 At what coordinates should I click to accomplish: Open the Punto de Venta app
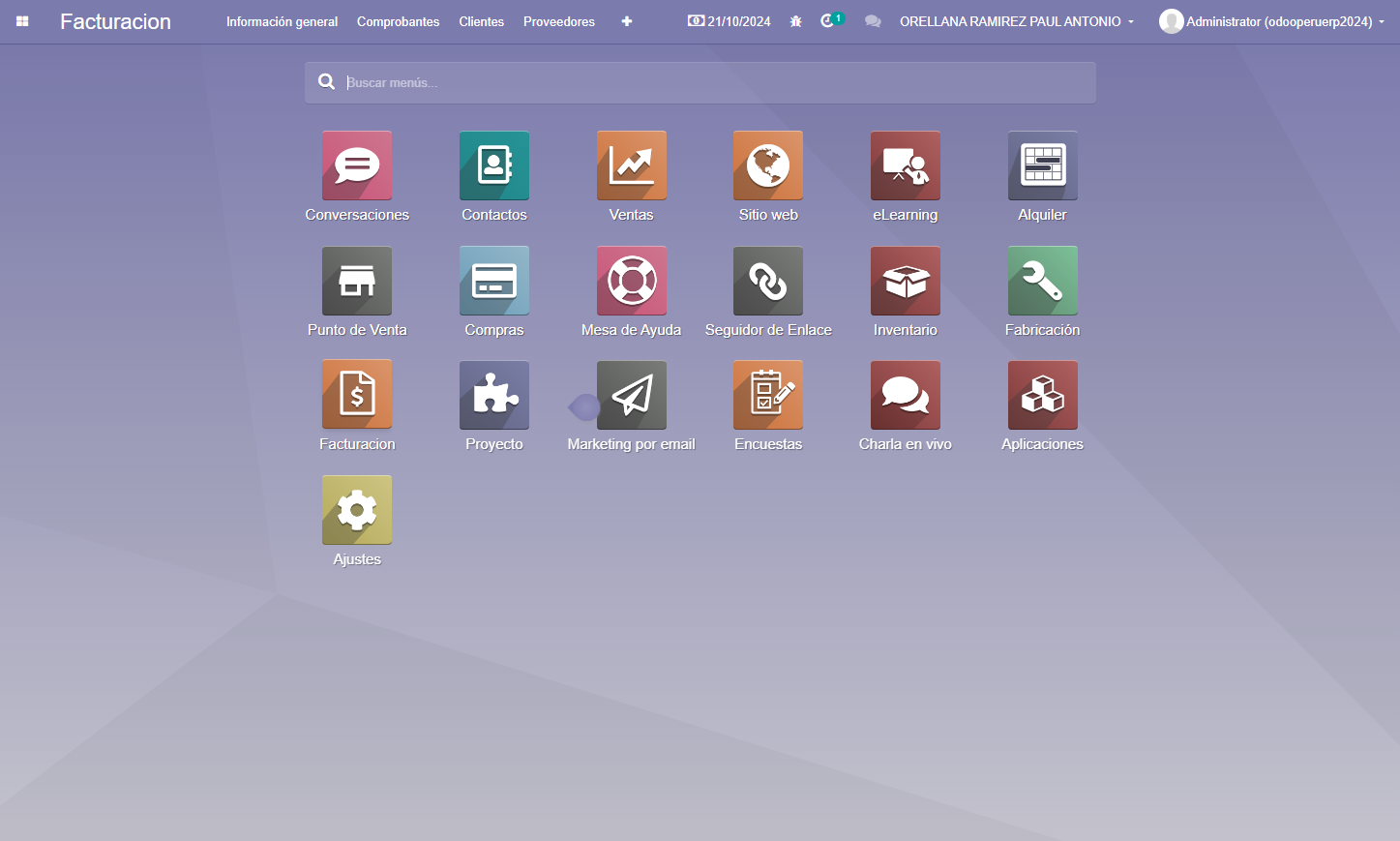click(x=357, y=281)
